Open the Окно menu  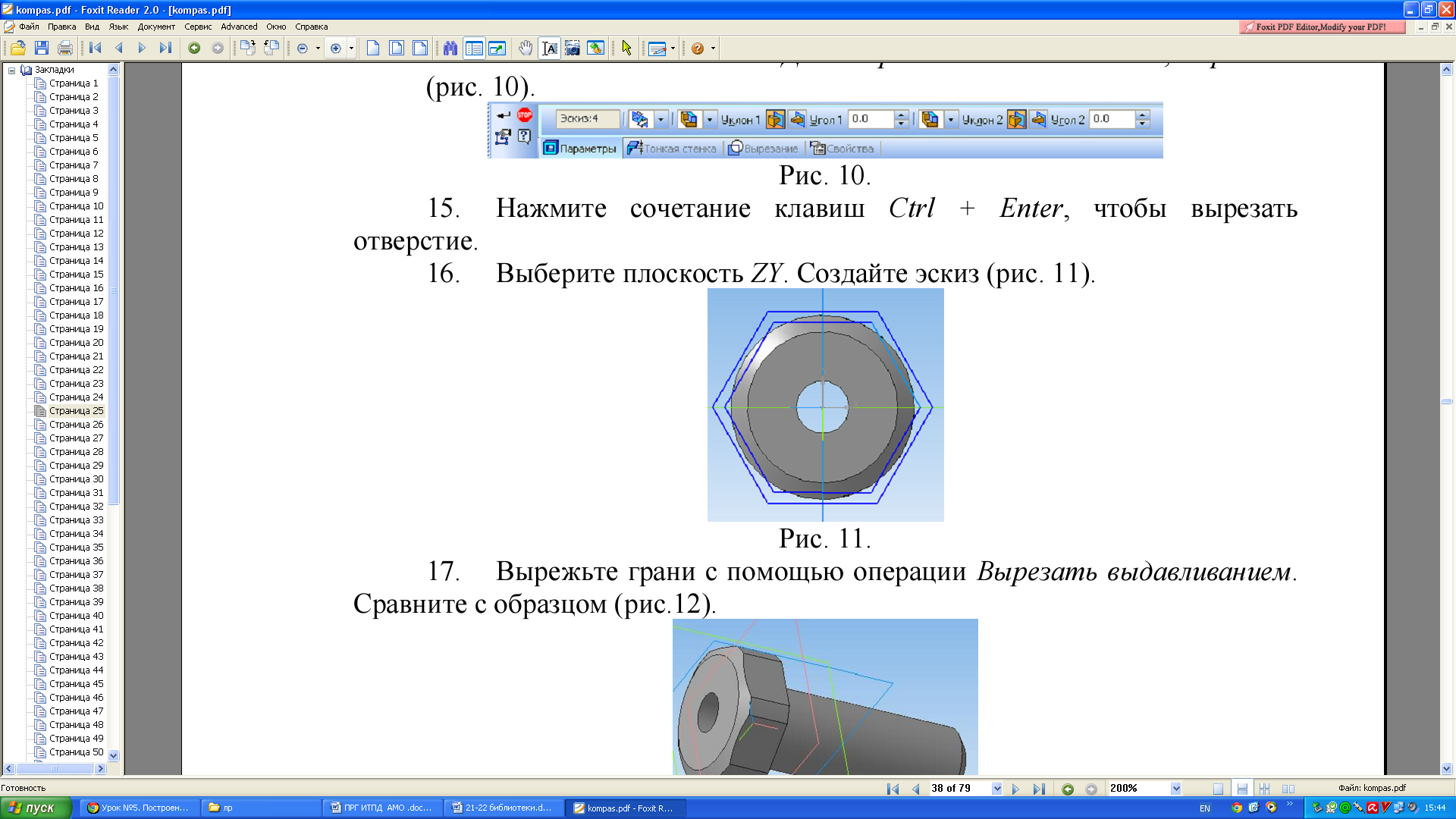[x=276, y=27]
